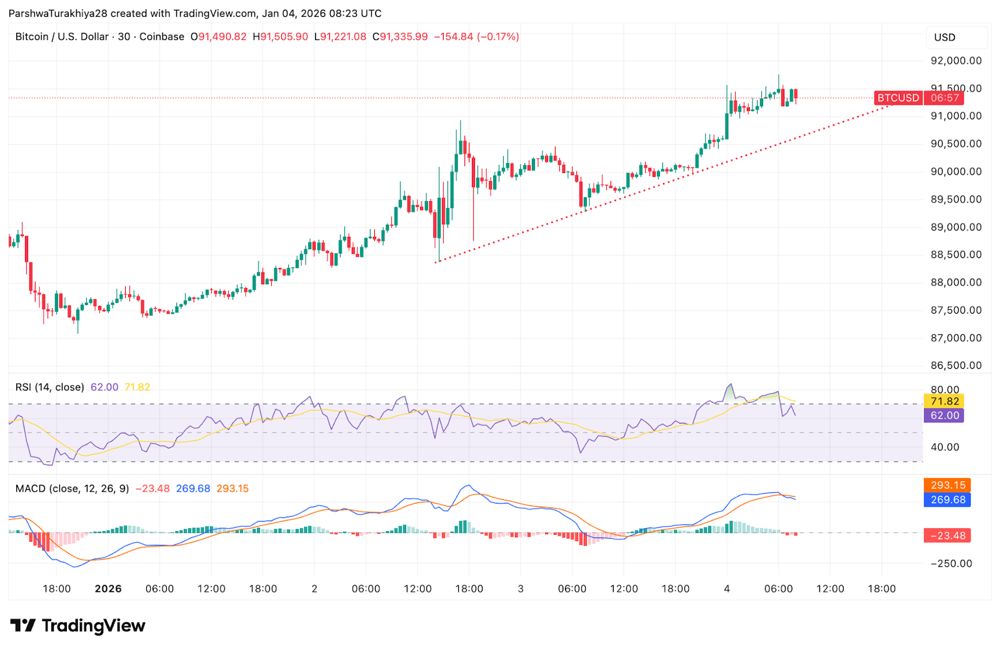Click the day 3 label on time axis
This screenshot has height=651, width=1000.
[520, 589]
